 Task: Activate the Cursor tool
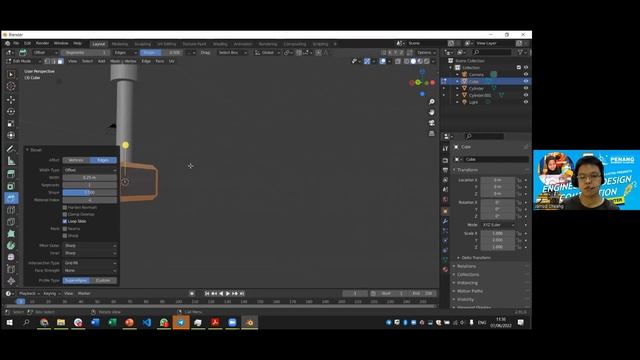[x=11, y=86]
